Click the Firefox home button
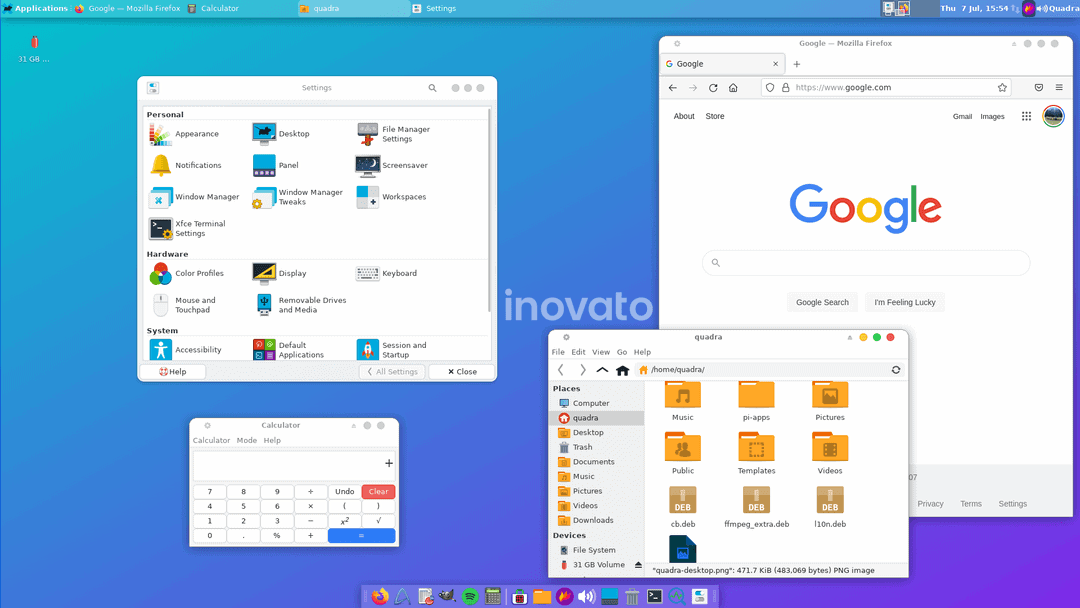This screenshot has width=1080, height=608. 734,87
